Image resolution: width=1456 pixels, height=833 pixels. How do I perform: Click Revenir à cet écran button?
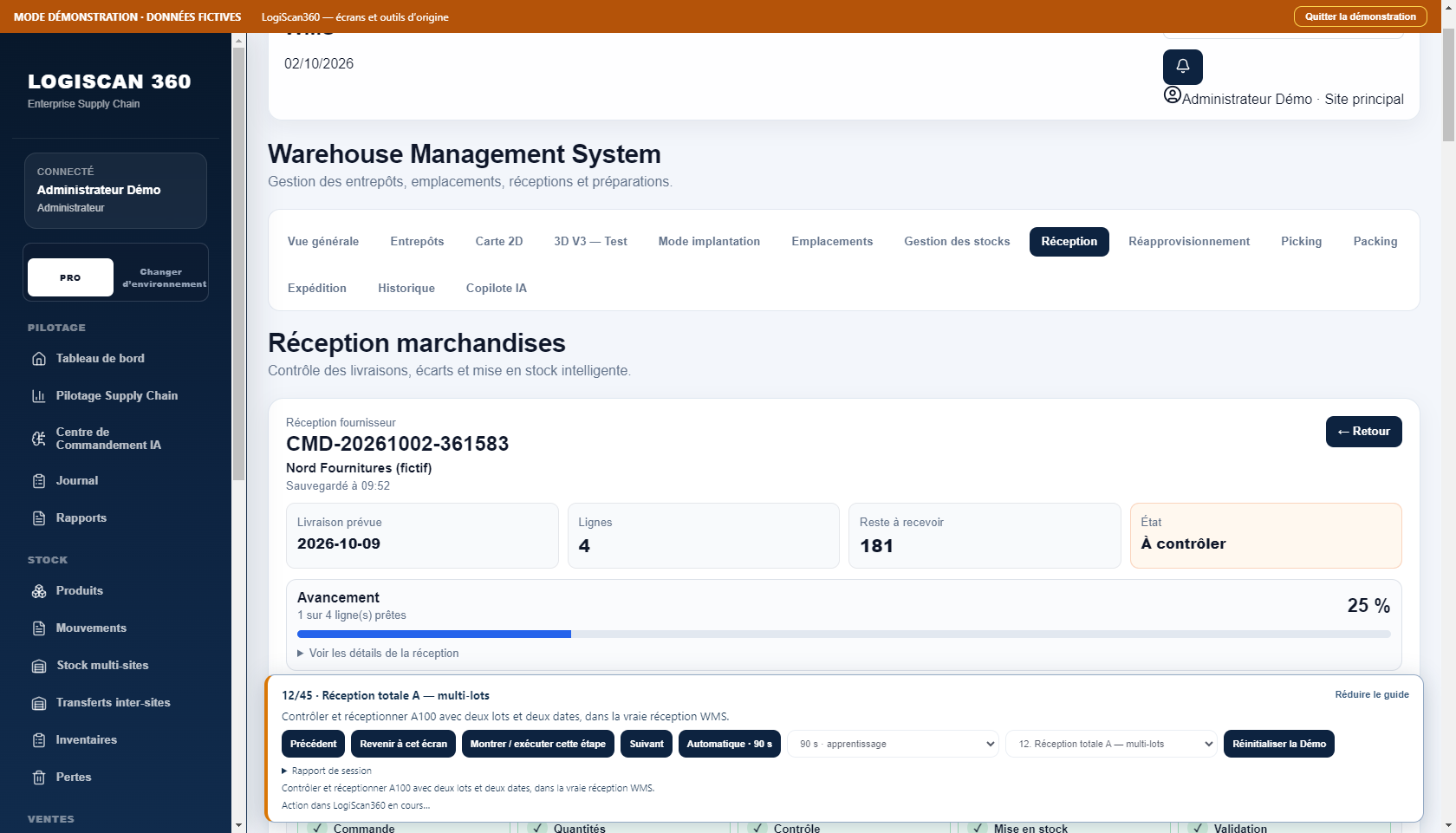[404, 744]
